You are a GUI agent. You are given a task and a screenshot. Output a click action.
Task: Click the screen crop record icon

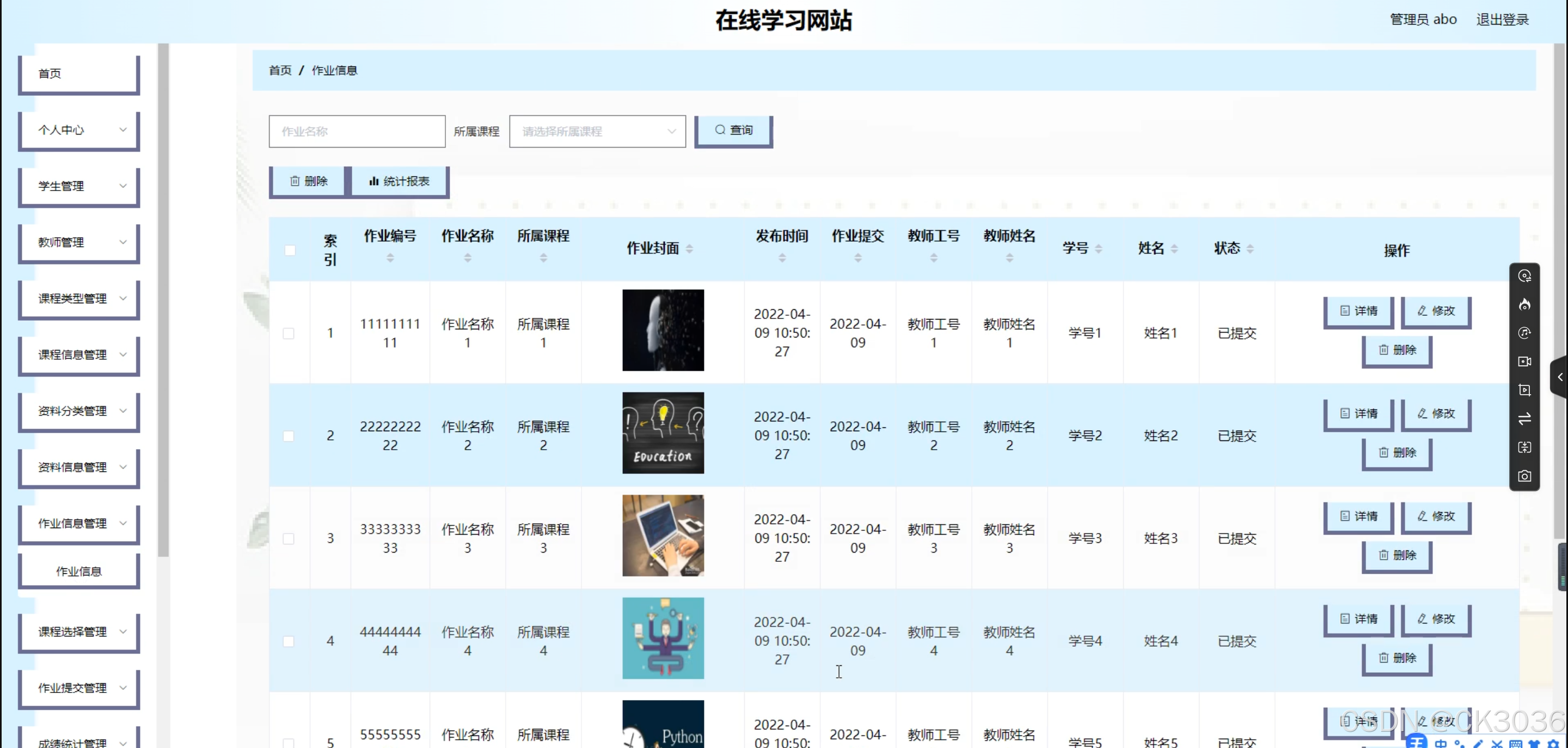point(1524,390)
